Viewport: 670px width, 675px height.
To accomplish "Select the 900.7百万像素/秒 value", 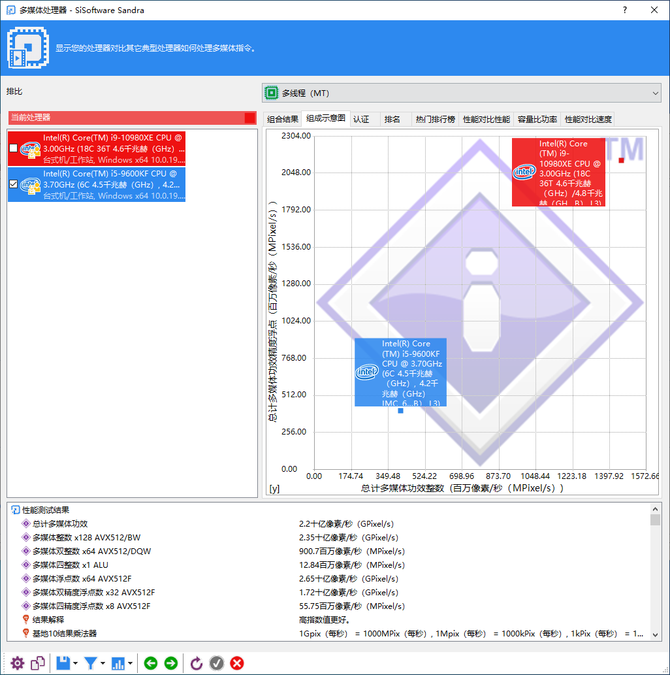I will click(x=352, y=551).
